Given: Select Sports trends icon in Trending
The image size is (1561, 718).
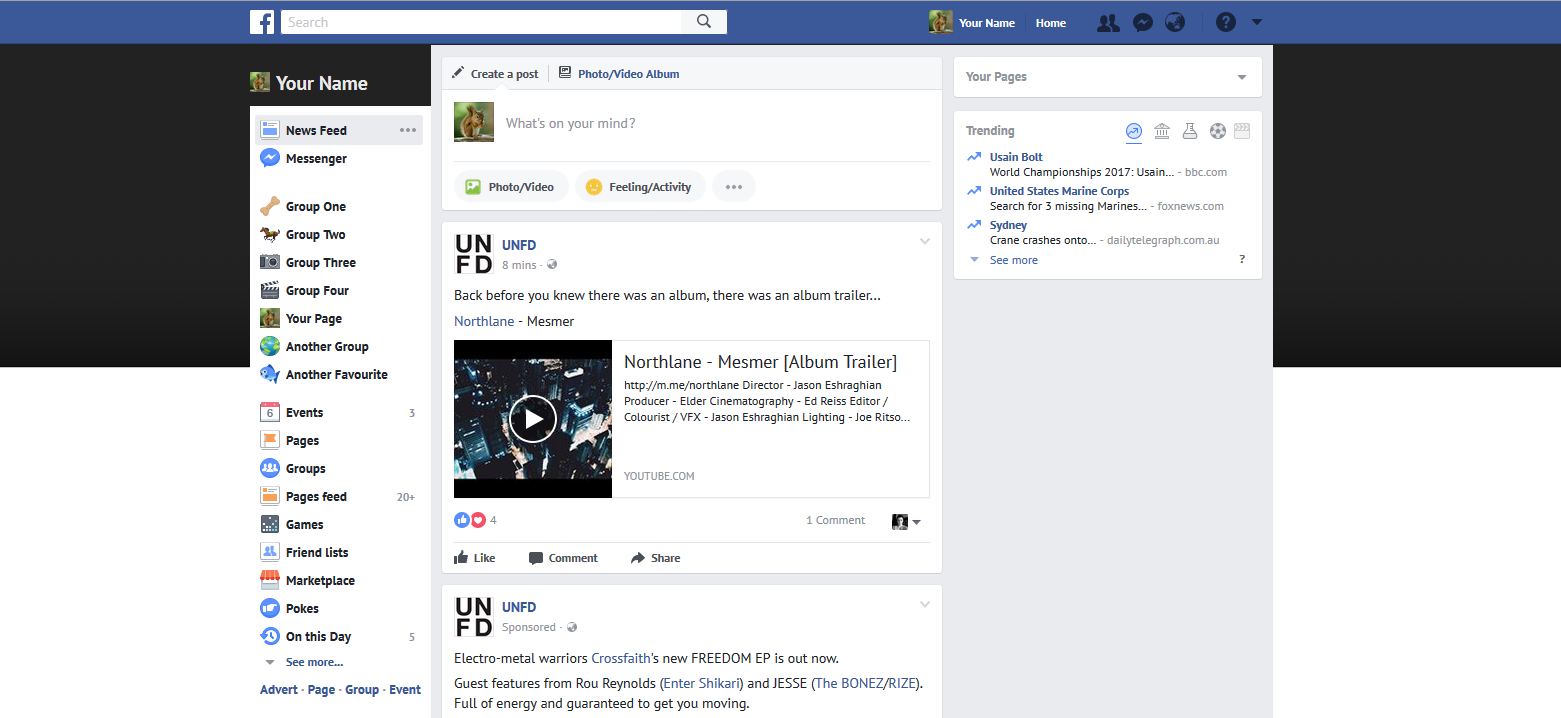Looking at the screenshot, I should coord(1217,131).
